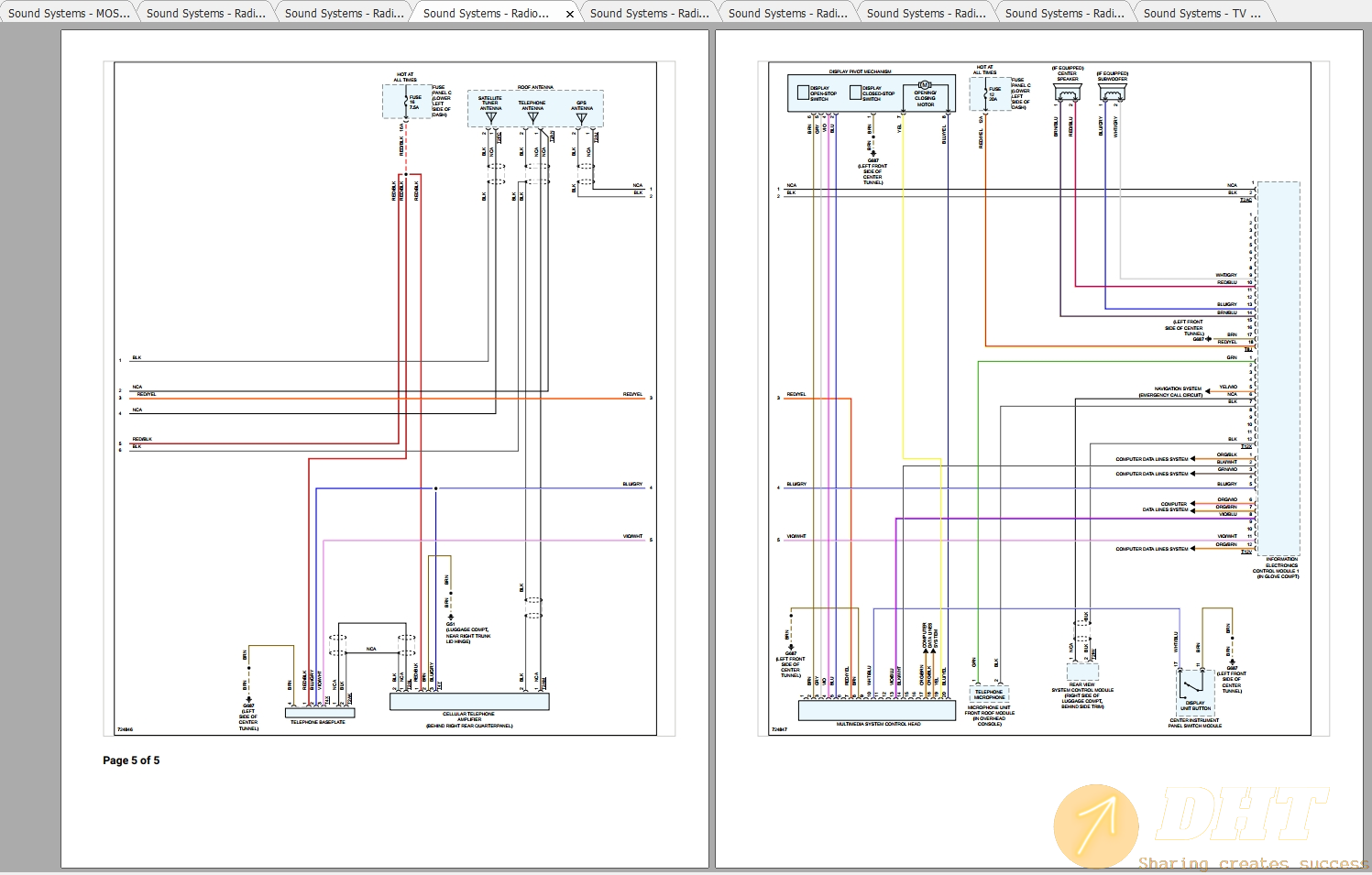Click the 'FUSE 16 7.5A' label

coord(415,102)
